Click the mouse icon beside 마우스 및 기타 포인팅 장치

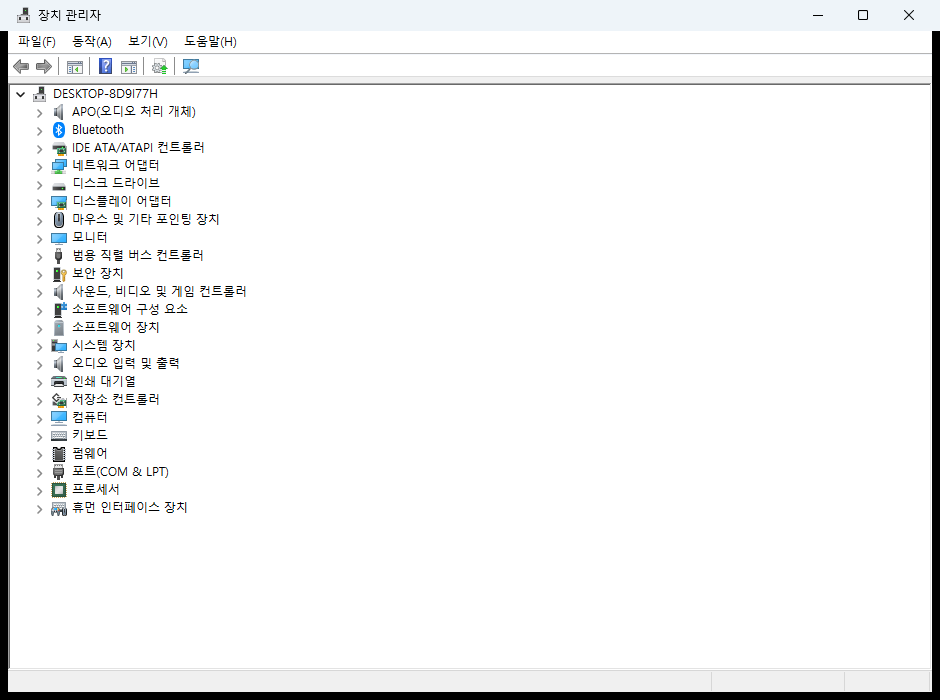pos(59,220)
